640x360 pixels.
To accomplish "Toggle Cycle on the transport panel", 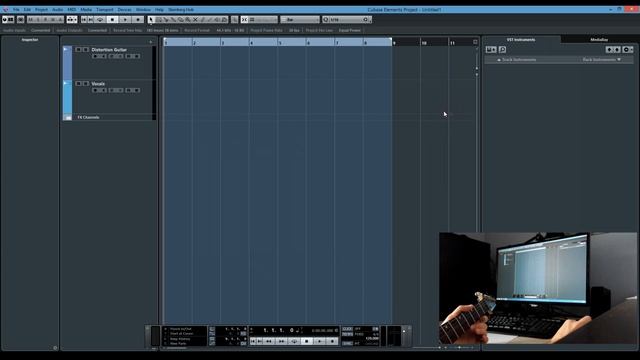I will point(294,341).
